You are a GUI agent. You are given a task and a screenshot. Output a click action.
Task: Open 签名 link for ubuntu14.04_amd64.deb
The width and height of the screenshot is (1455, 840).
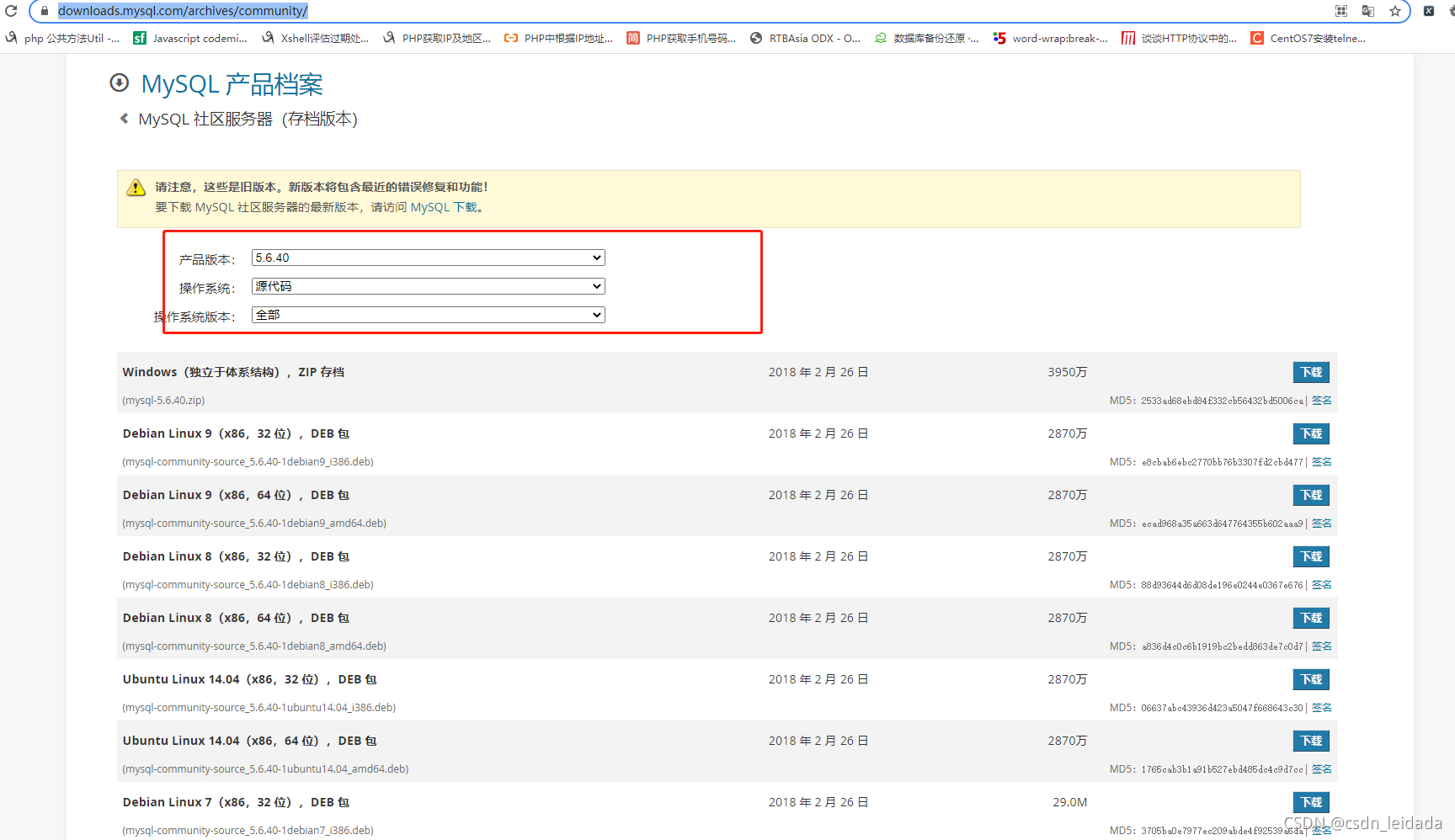[1322, 769]
